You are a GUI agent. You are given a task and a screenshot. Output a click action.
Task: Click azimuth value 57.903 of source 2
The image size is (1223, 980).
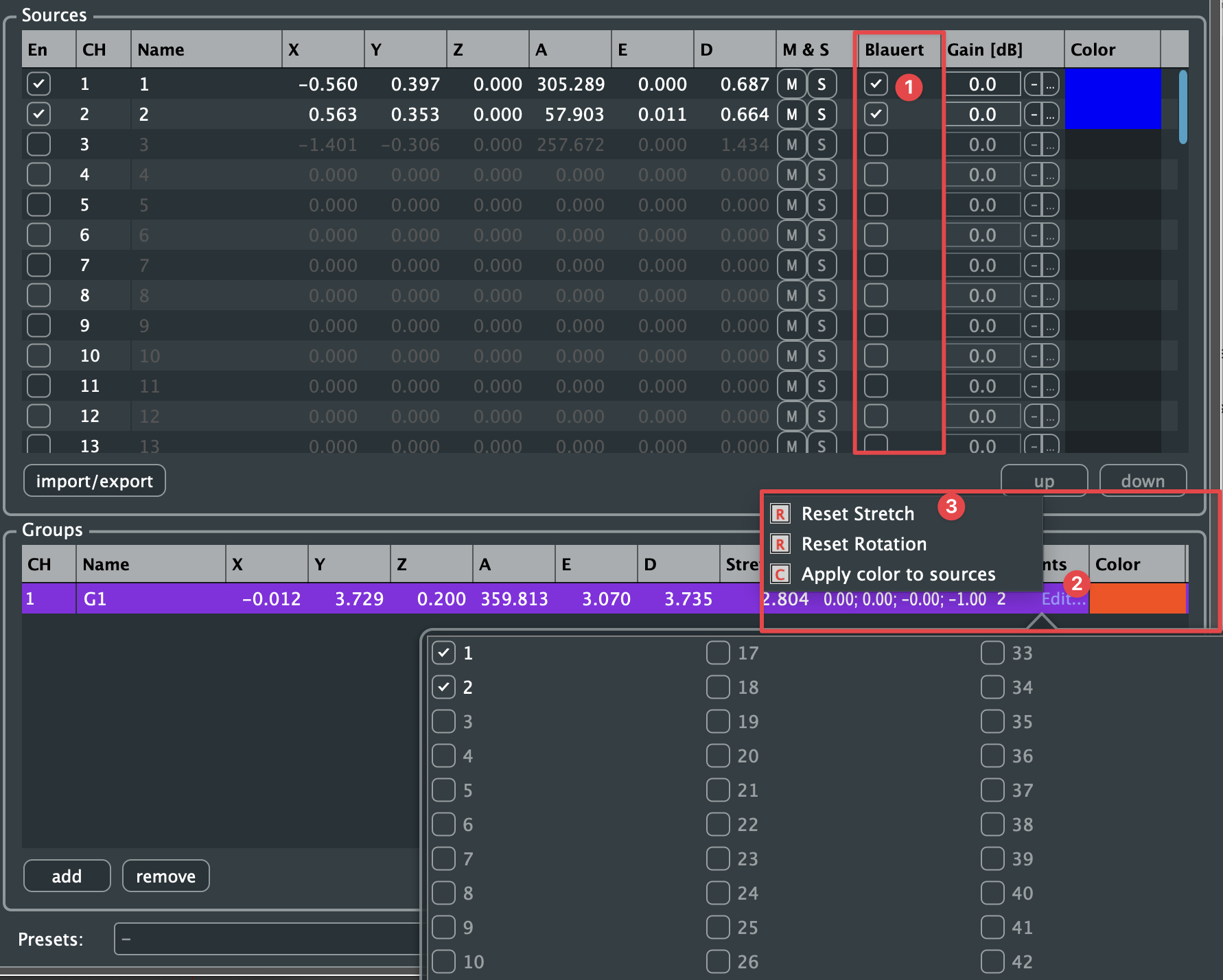click(574, 115)
